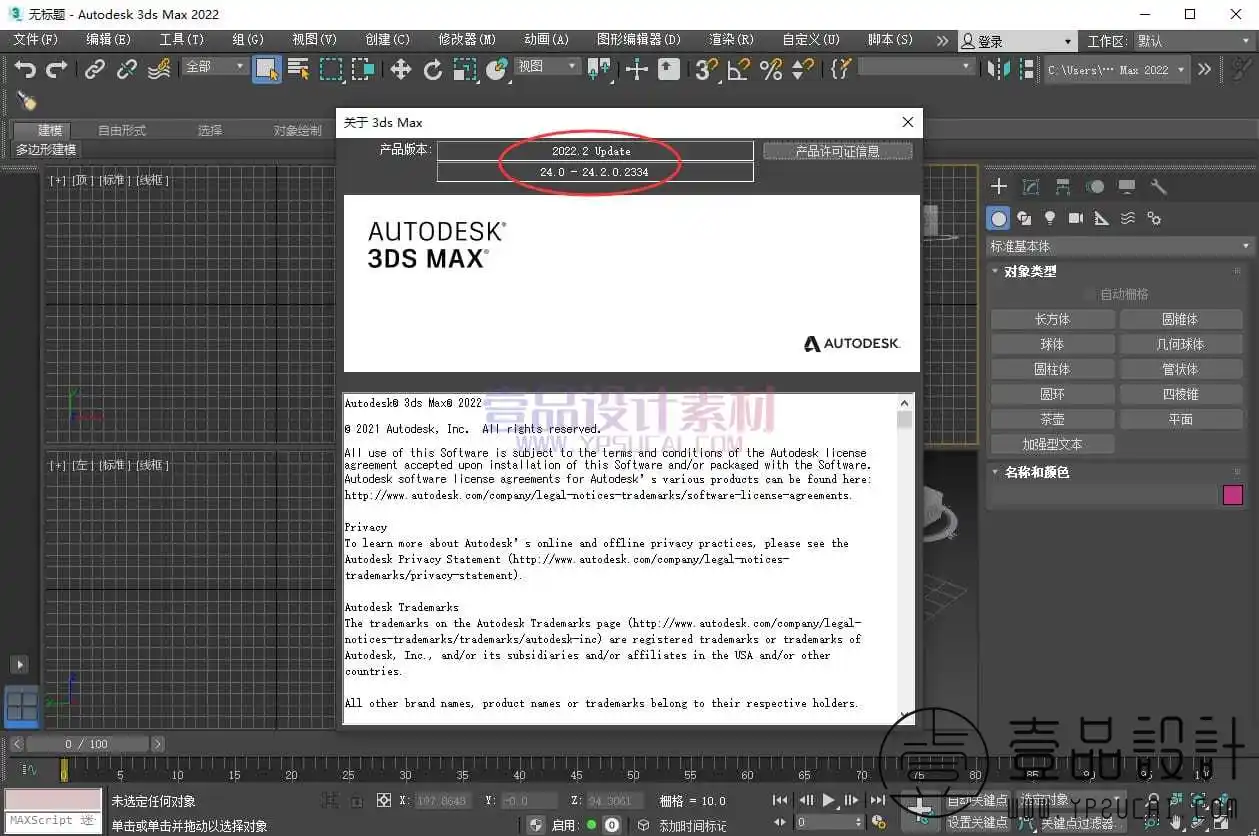The height and width of the screenshot is (836, 1259).
Task: Open the workspace 默认 dropdown
Action: point(1195,41)
